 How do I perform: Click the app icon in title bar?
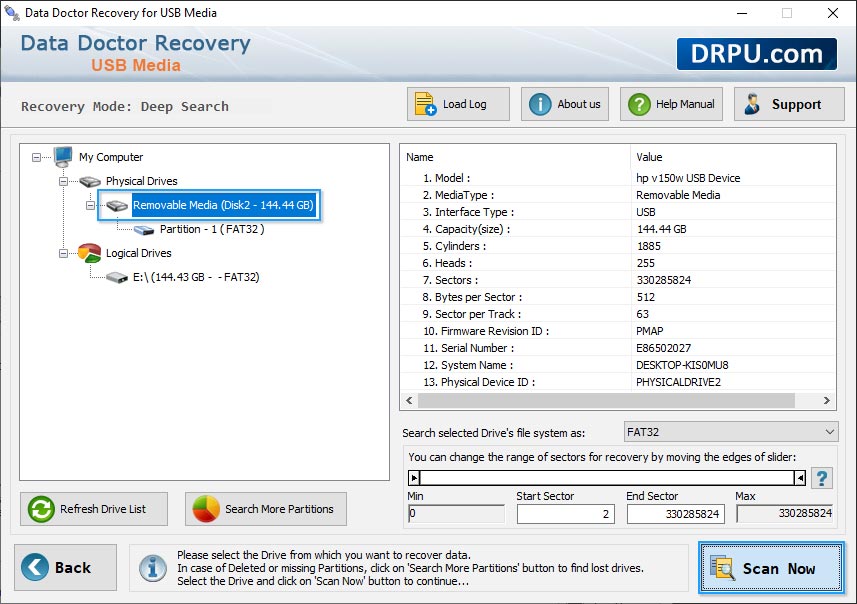11,12
